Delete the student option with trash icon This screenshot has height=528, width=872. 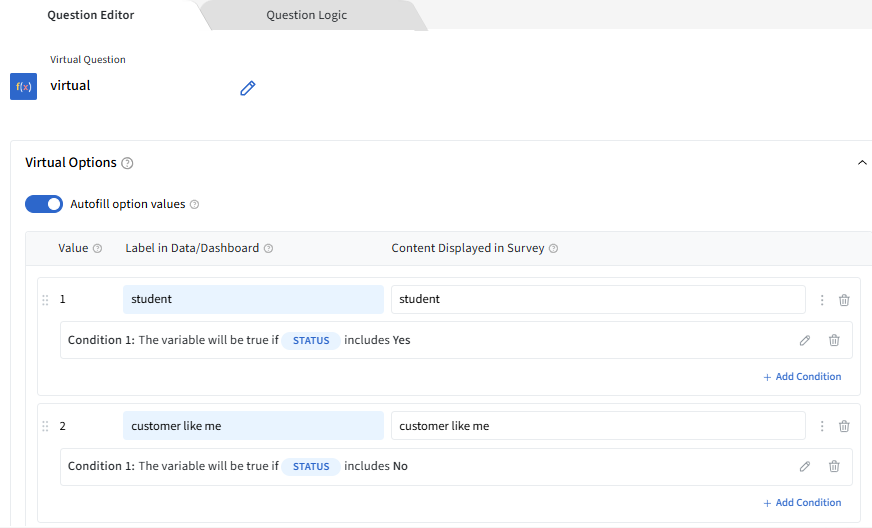click(844, 300)
